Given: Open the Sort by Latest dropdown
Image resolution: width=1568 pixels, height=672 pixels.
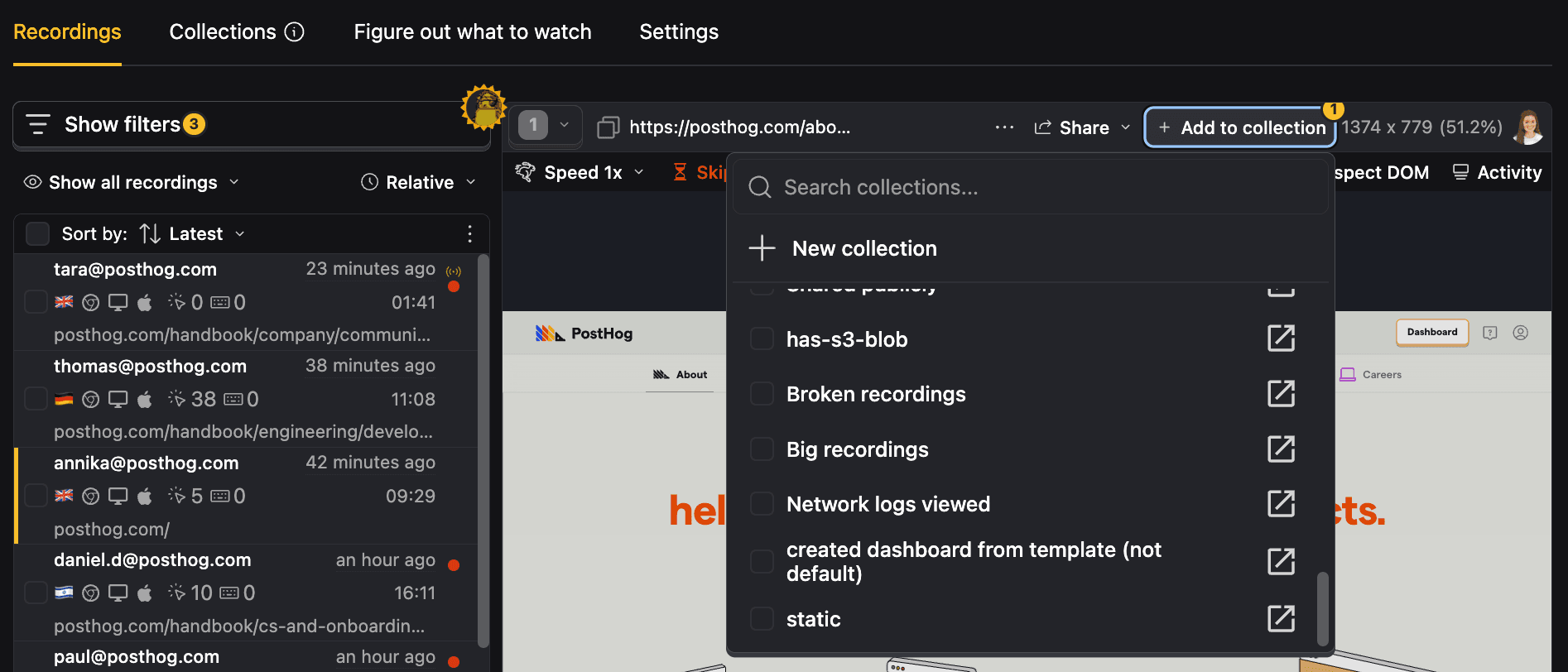Looking at the screenshot, I should coord(192,233).
